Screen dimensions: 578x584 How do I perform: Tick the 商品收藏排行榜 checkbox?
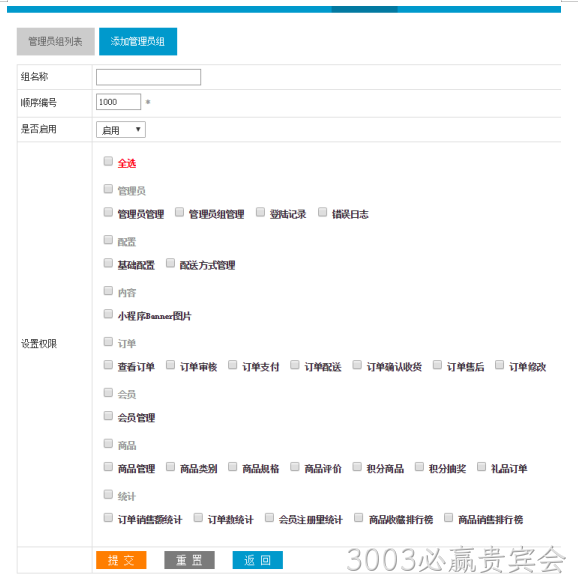[x=359, y=517]
